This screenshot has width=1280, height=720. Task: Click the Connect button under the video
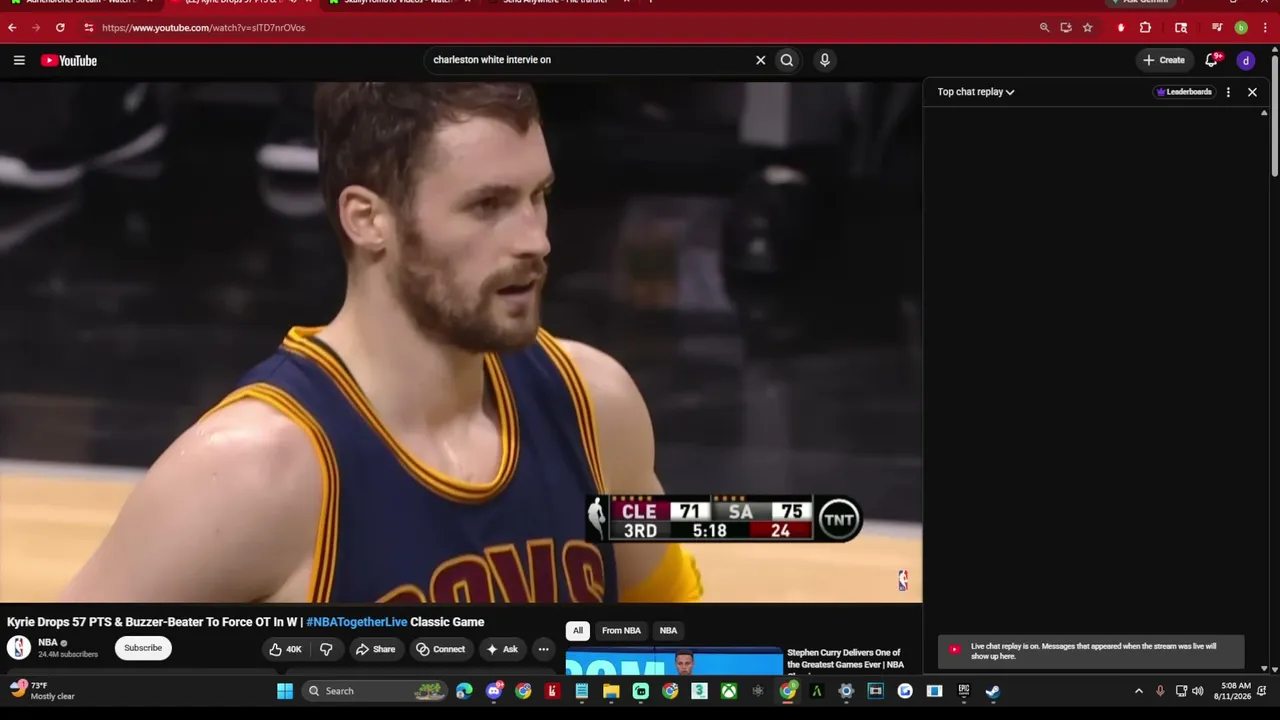[441, 649]
